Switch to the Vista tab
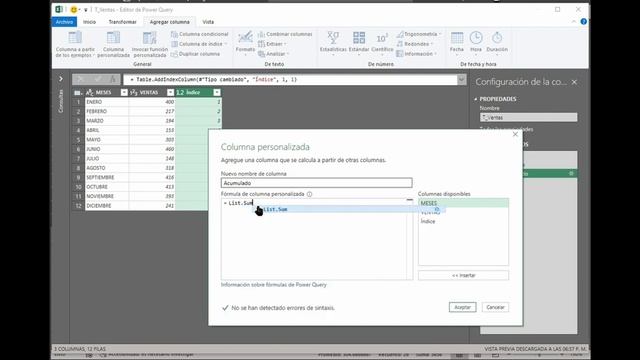The height and width of the screenshot is (360, 640). click(208, 22)
